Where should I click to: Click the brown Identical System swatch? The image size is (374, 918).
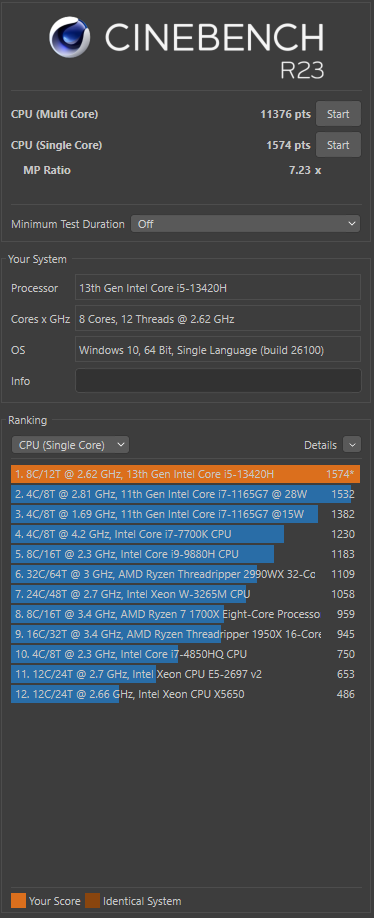coord(92,900)
